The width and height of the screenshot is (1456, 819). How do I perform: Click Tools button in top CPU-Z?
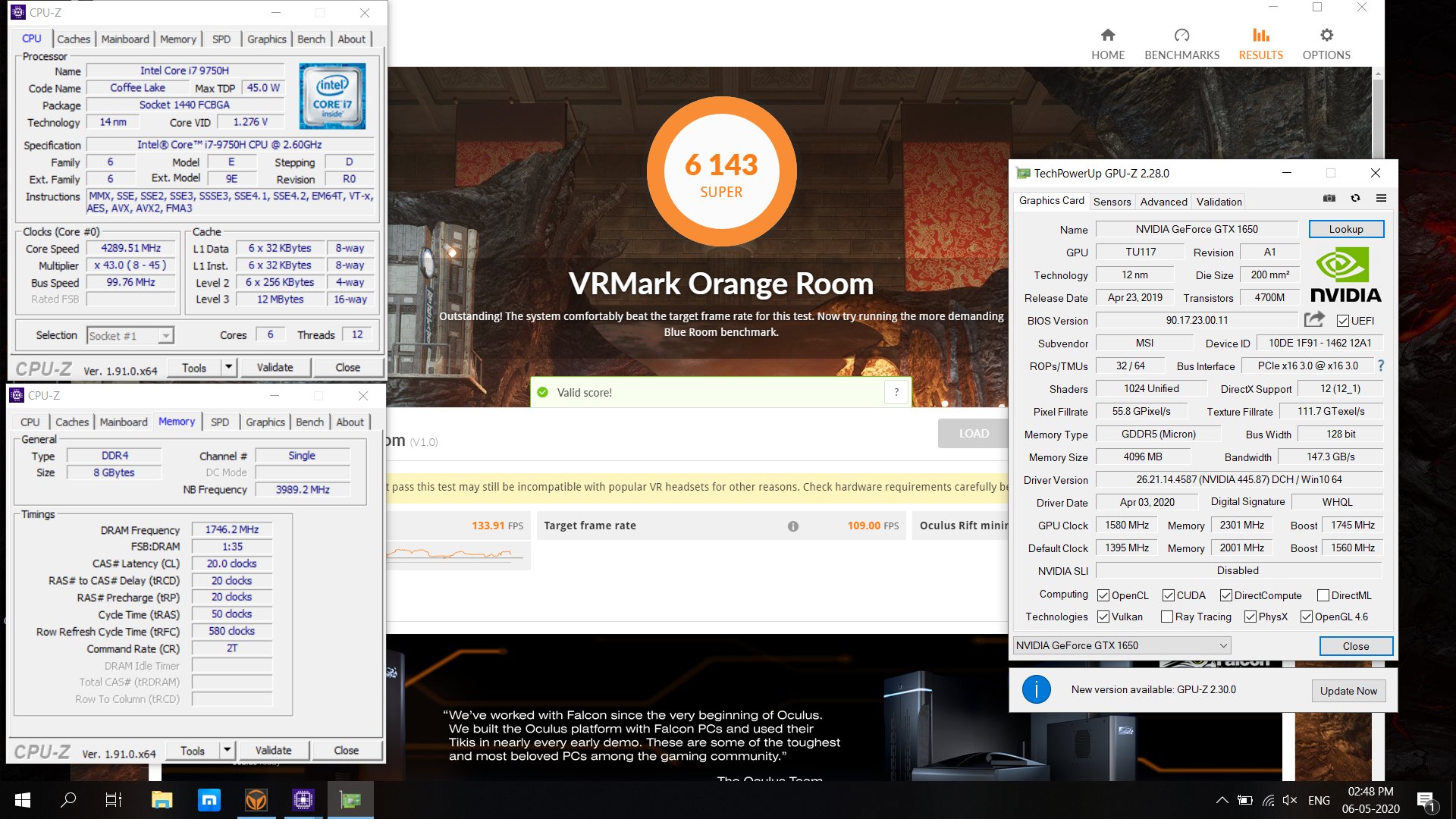(x=194, y=368)
